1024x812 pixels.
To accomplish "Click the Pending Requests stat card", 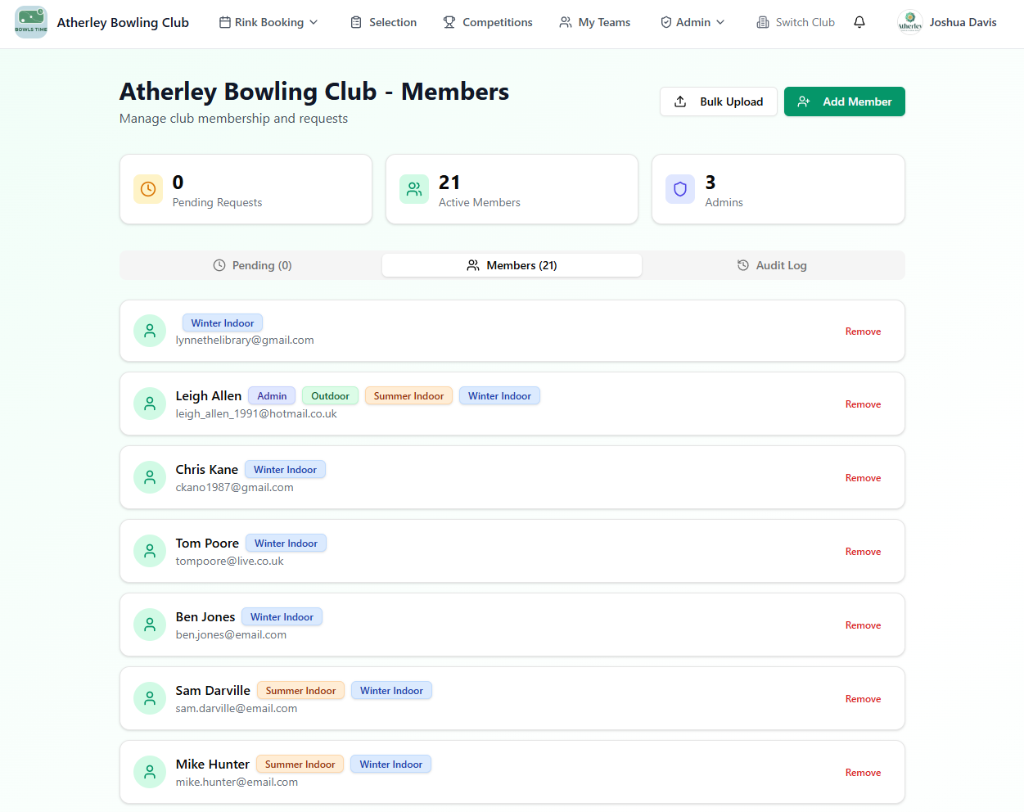I will [246, 189].
